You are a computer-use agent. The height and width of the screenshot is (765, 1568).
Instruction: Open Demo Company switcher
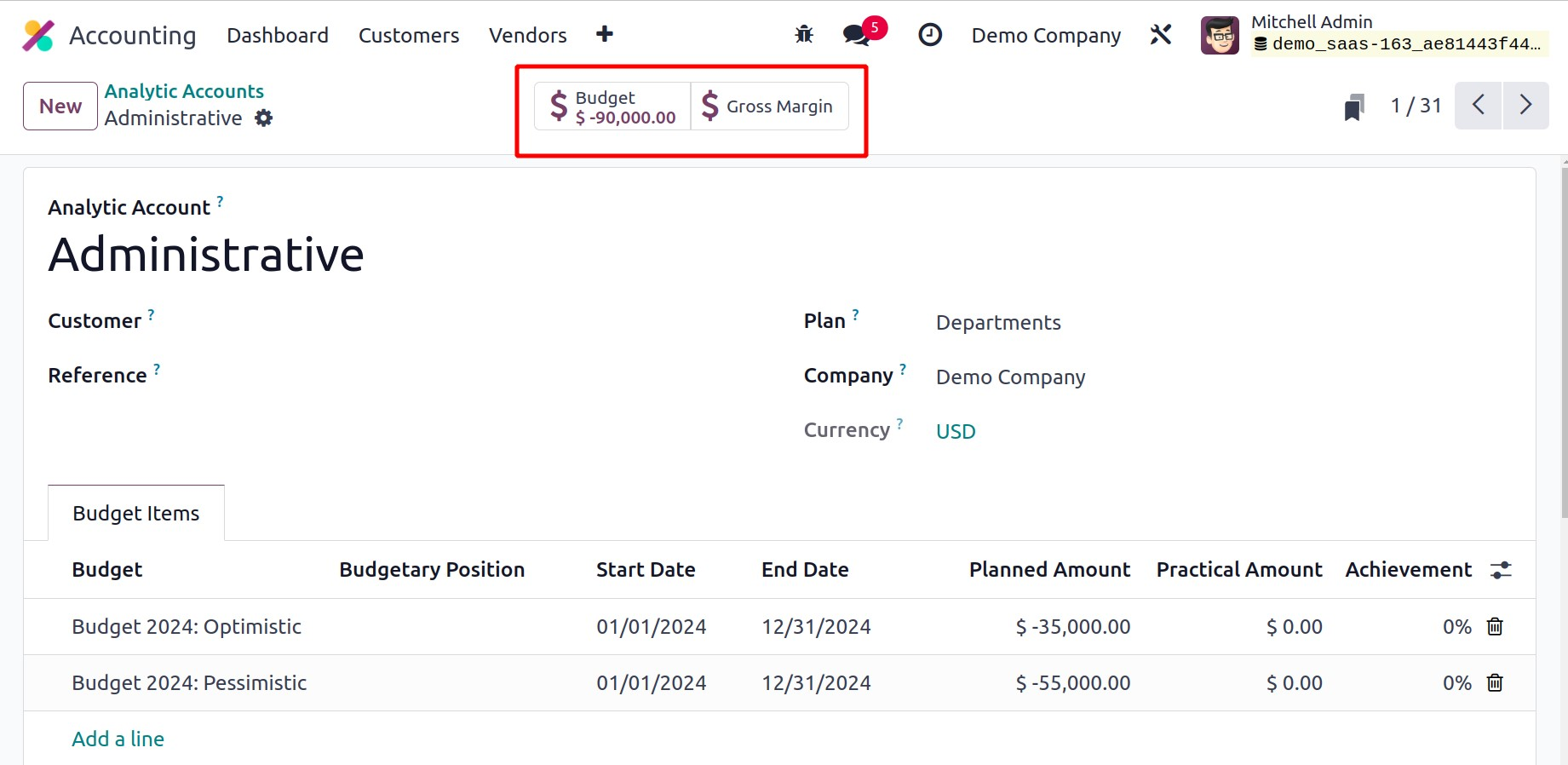click(x=1045, y=36)
